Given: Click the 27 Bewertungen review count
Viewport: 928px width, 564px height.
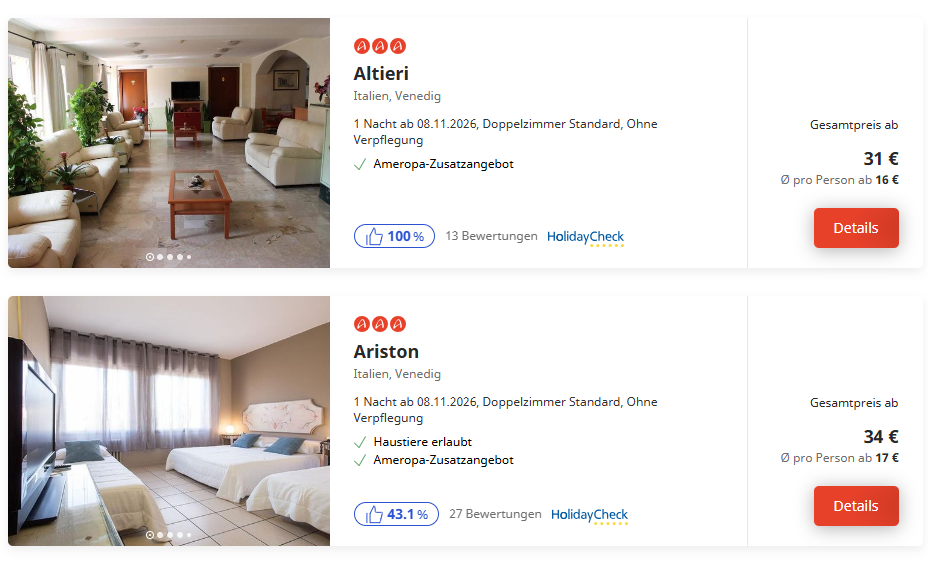Looking at the screenshot, I should coord(495,514).
